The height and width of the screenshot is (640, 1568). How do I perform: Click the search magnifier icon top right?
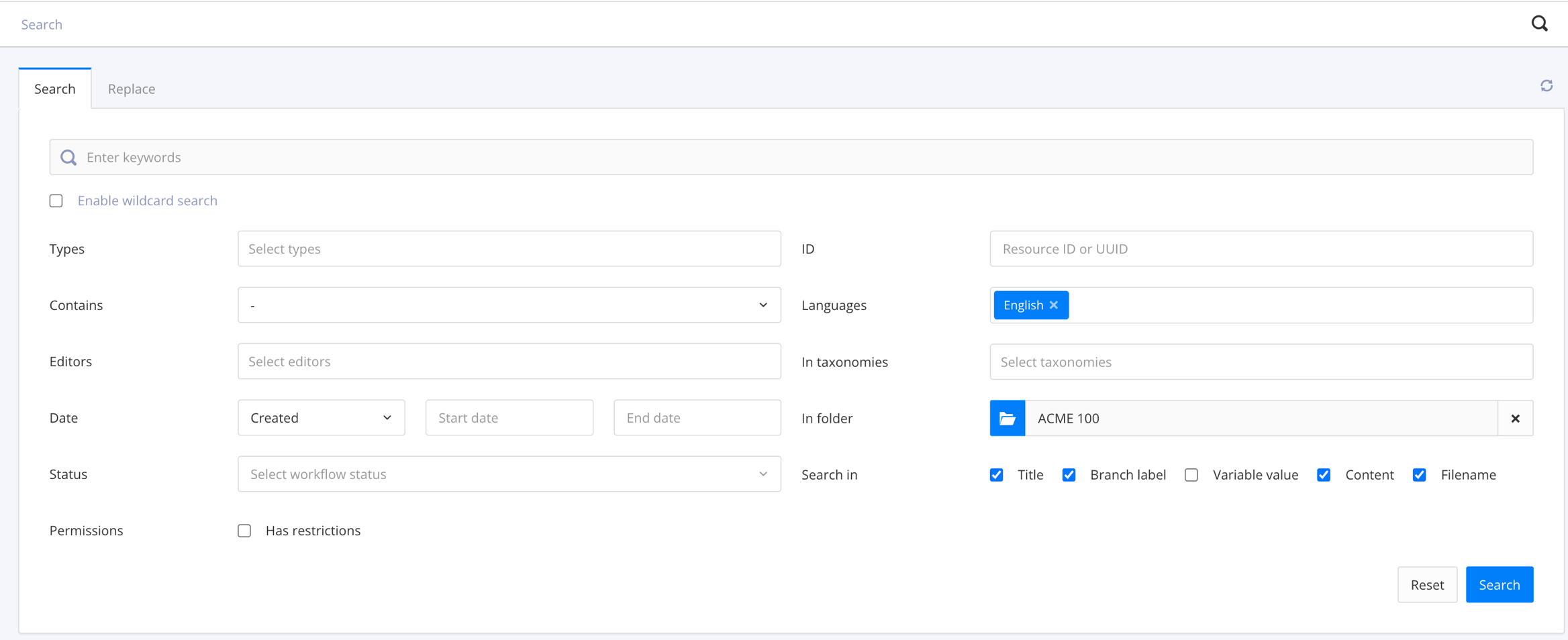click(x=1540, y=23)
